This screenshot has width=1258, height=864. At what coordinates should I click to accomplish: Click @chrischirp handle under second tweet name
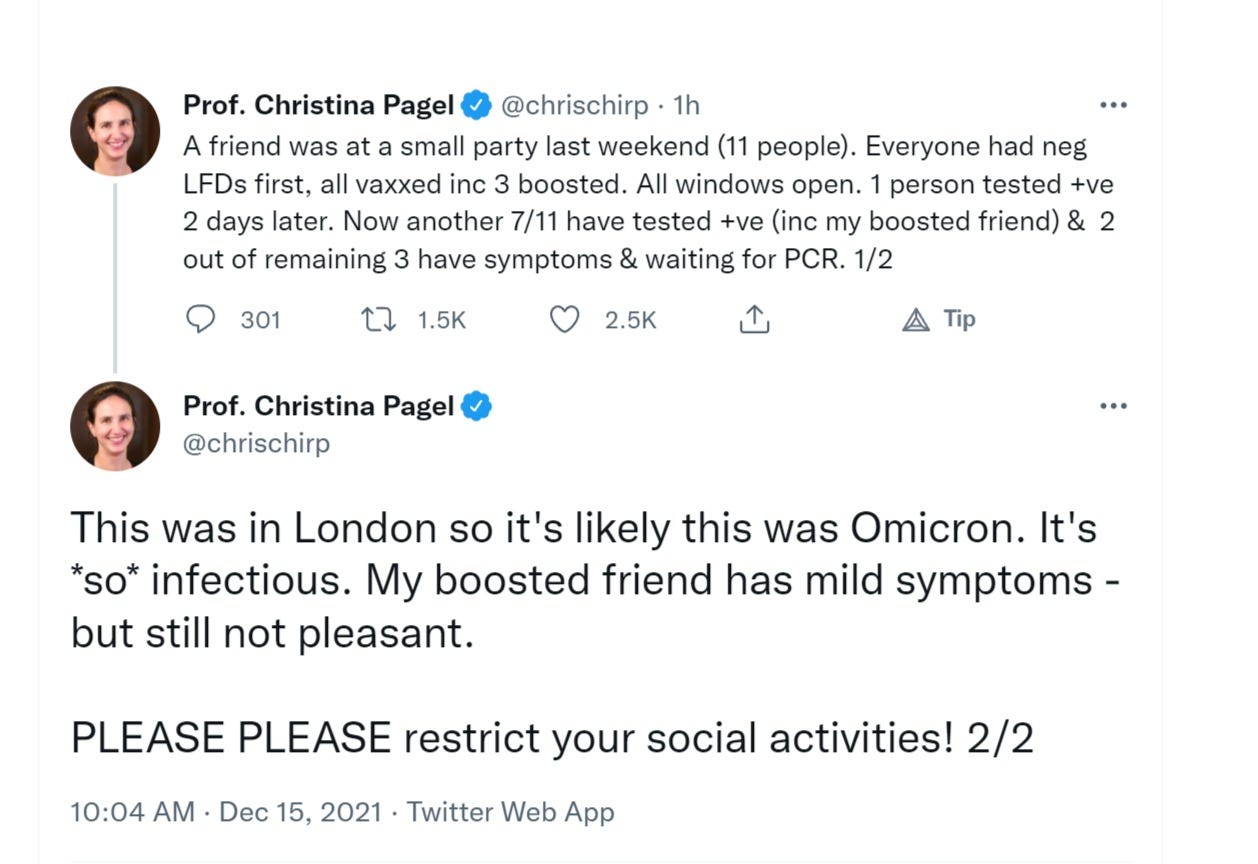[256, 443]
